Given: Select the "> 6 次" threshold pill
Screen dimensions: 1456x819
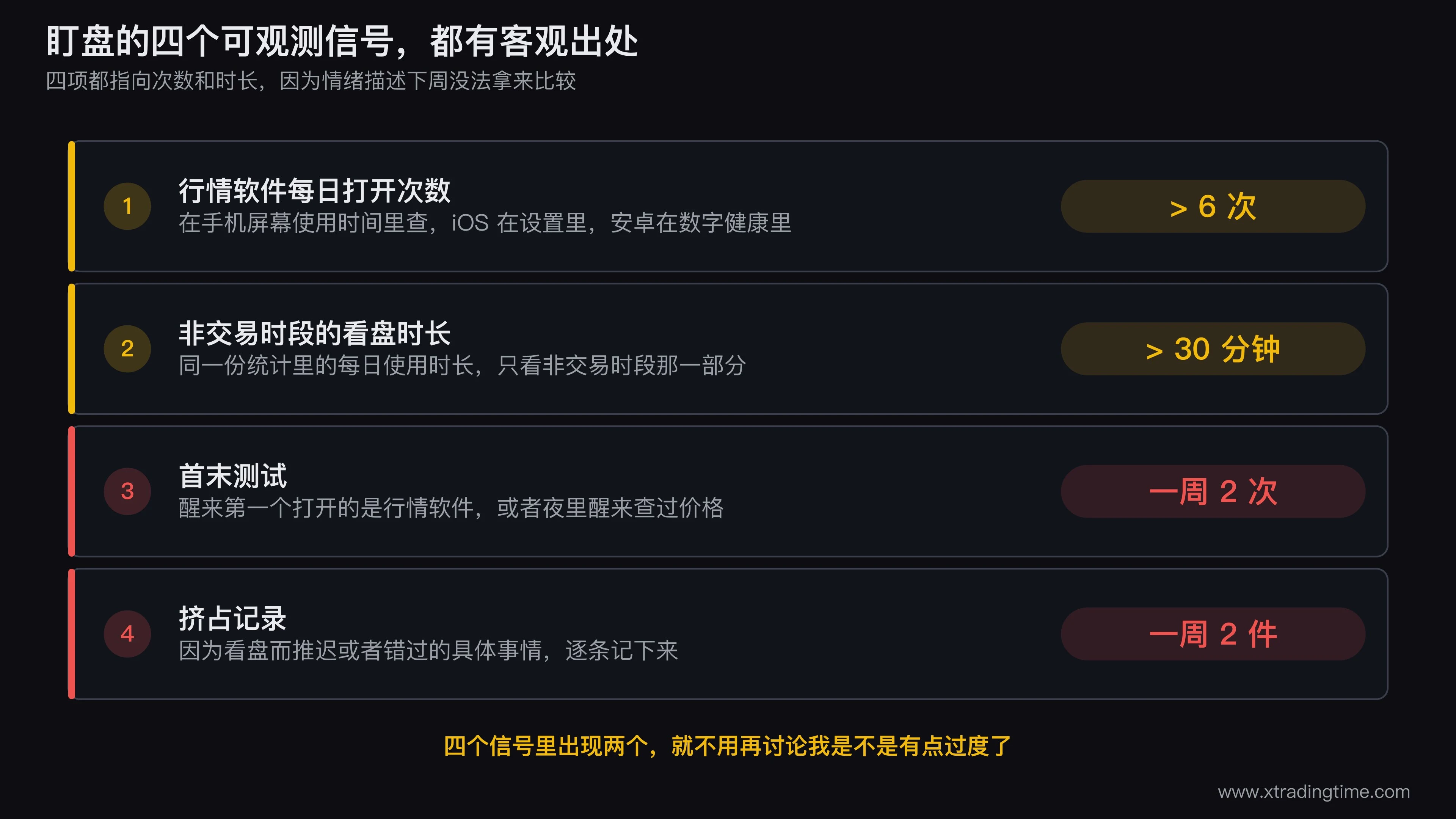Looking at the screenshot, I should pos(1213,206).
